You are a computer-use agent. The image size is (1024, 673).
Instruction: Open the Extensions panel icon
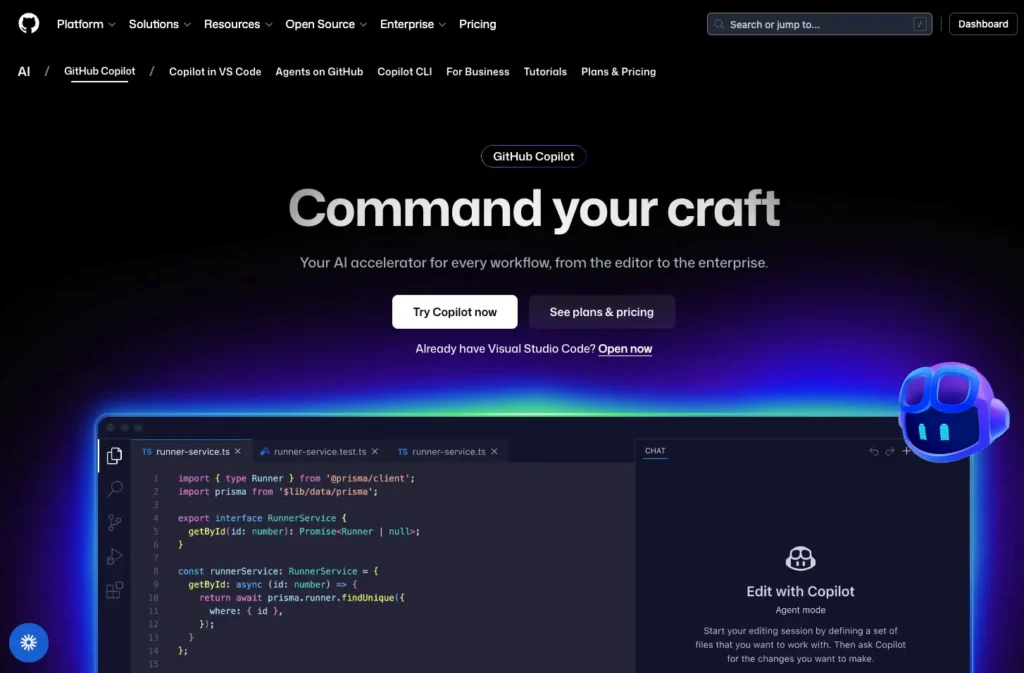114,590
